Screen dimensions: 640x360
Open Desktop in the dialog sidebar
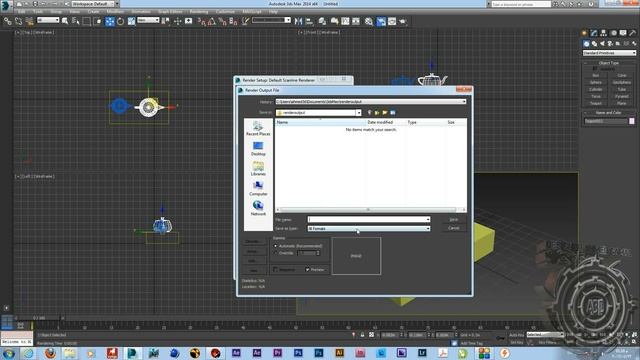(x=258, y=149)
